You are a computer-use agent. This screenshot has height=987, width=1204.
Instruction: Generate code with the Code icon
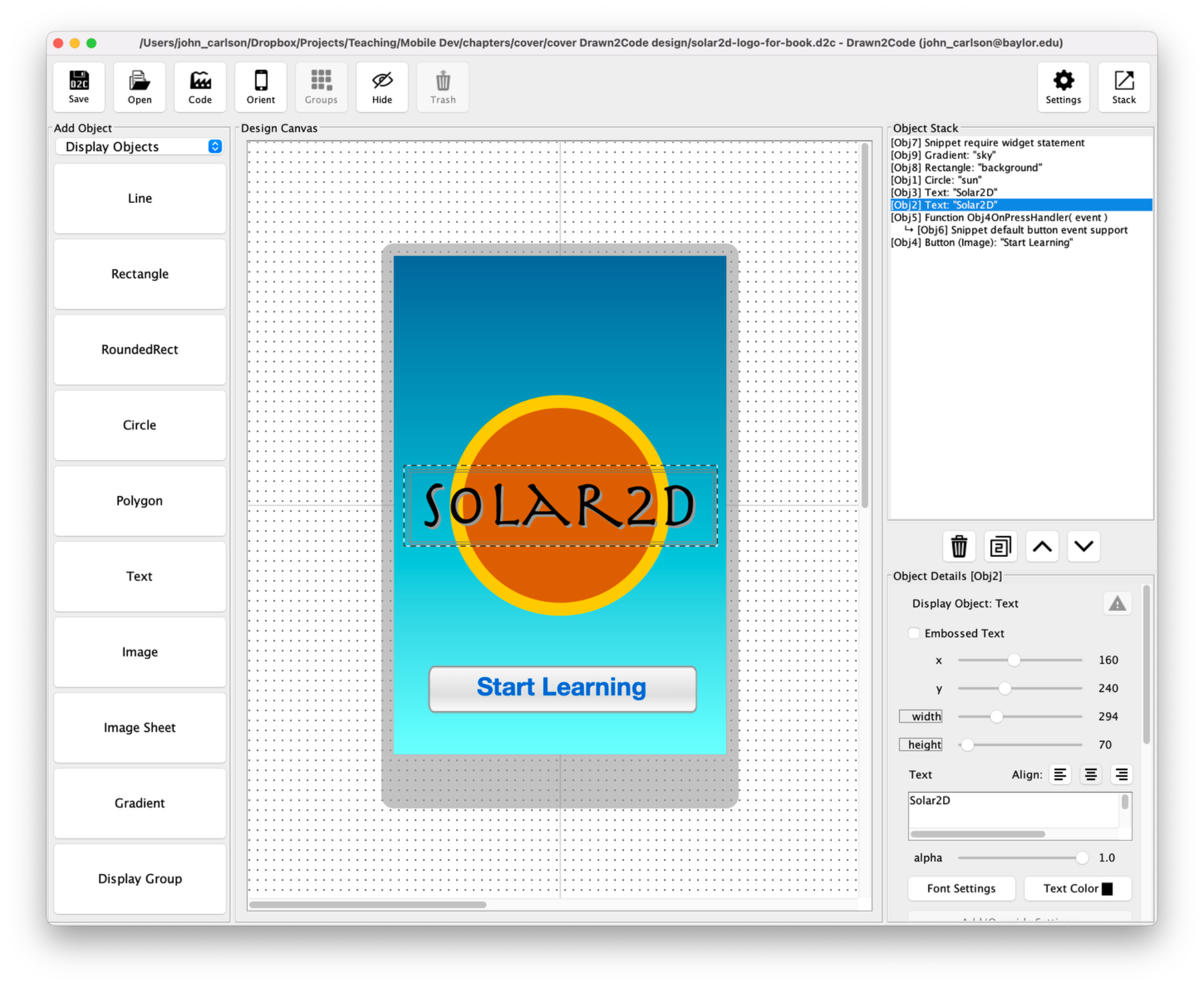point(200,87)
